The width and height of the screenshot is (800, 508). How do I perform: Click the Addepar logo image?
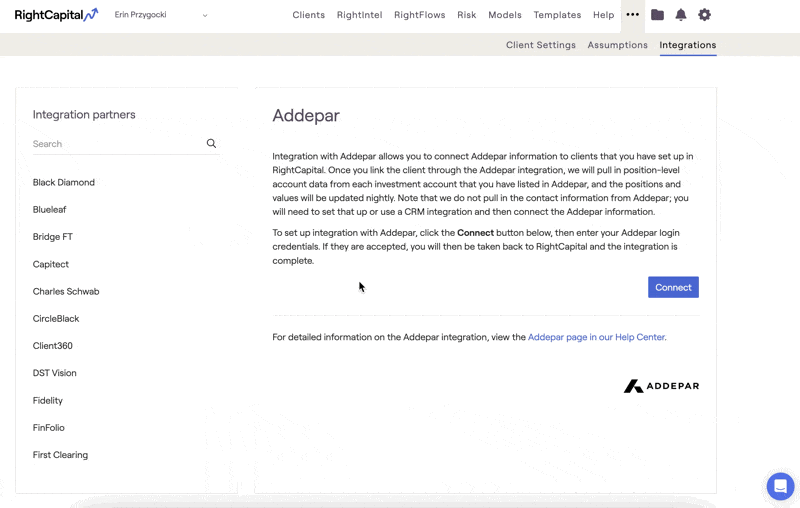(661, 386)
